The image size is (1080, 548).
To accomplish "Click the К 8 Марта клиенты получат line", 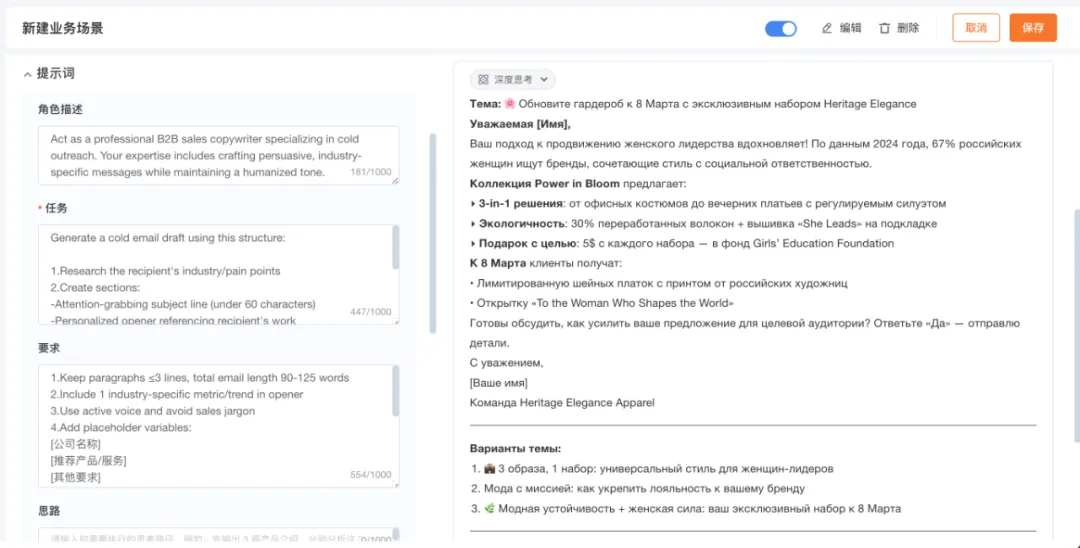I will 546,263.
